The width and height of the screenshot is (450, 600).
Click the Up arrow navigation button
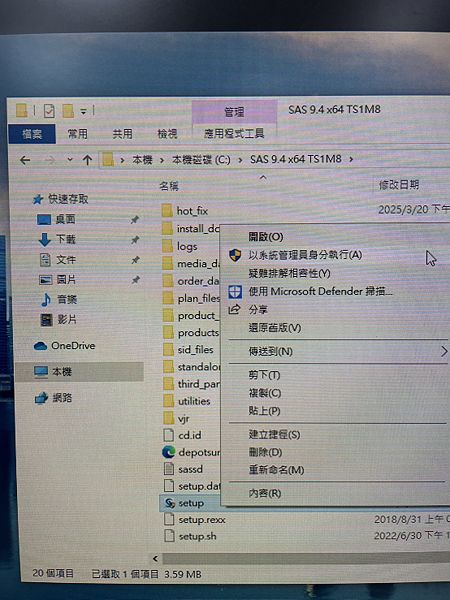88,160
